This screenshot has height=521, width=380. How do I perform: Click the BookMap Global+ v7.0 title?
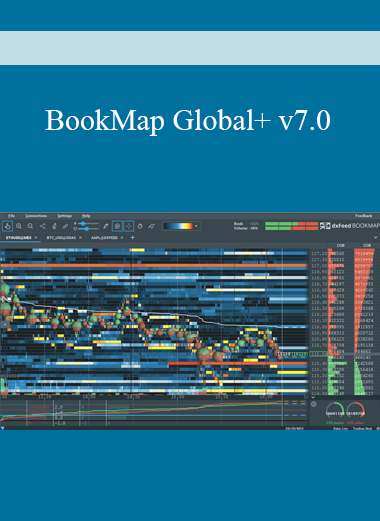(x=188, y=120)
